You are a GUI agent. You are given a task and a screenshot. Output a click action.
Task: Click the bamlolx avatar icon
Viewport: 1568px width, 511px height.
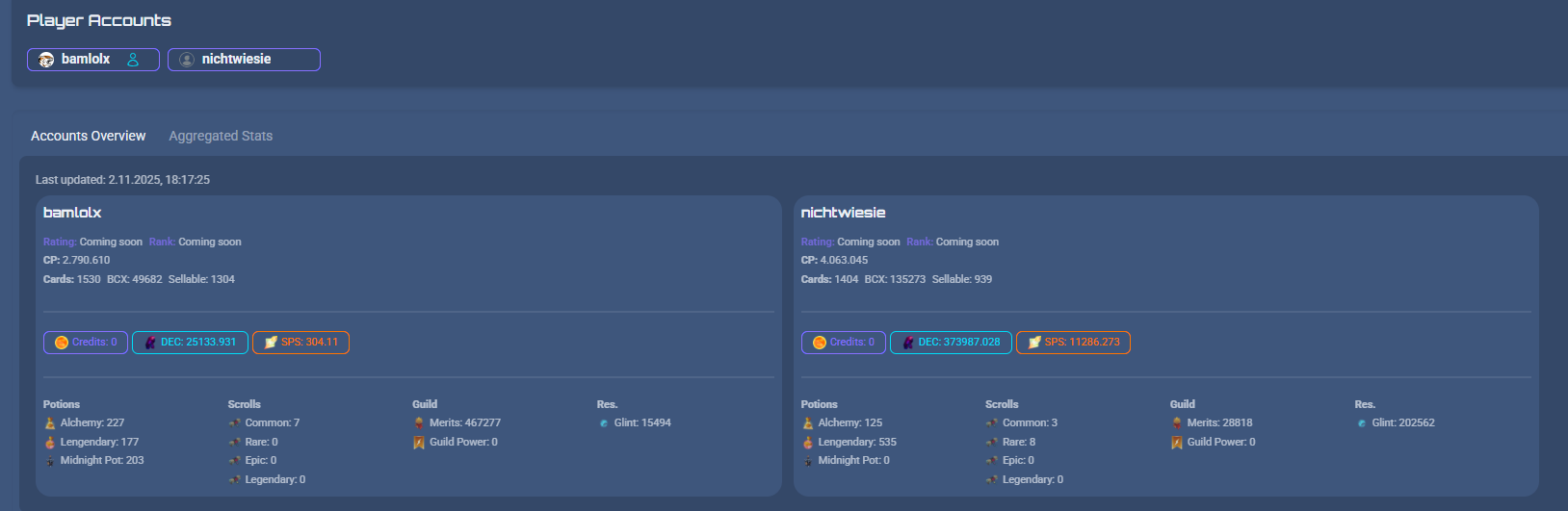pyautogui.click(x=46, y=60)
